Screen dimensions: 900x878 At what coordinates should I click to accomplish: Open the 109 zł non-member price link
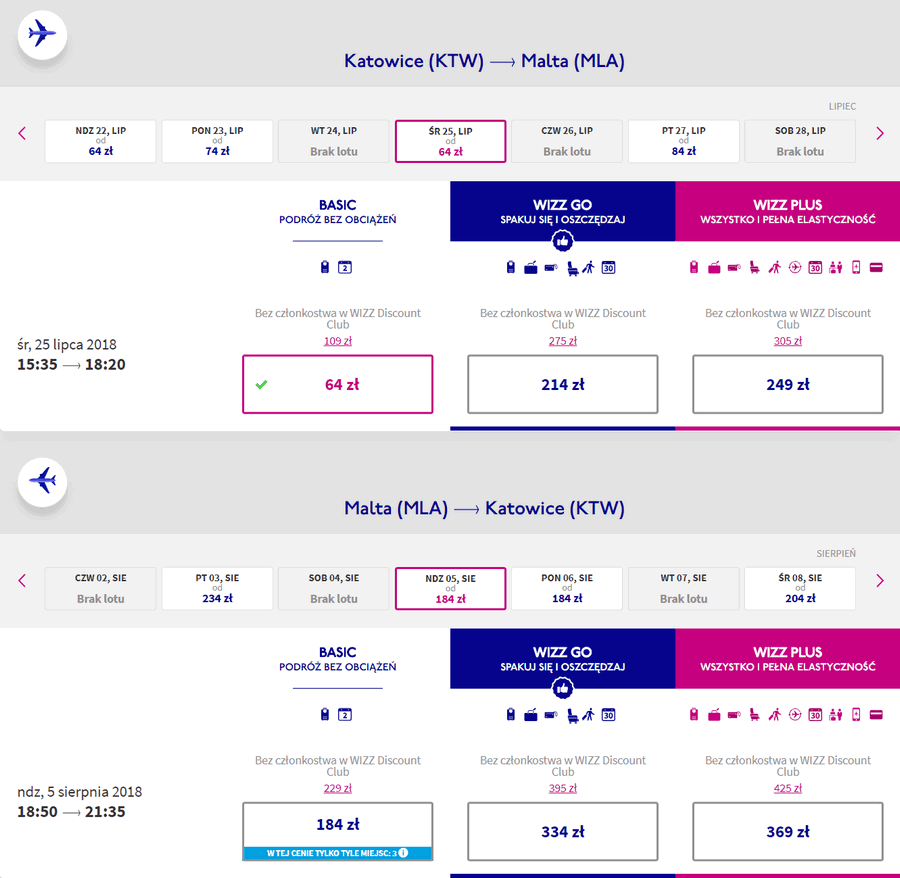(338, 341)
